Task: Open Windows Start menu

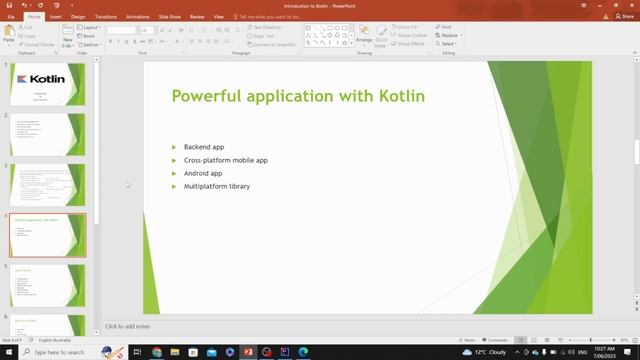Action: point(9,352)
